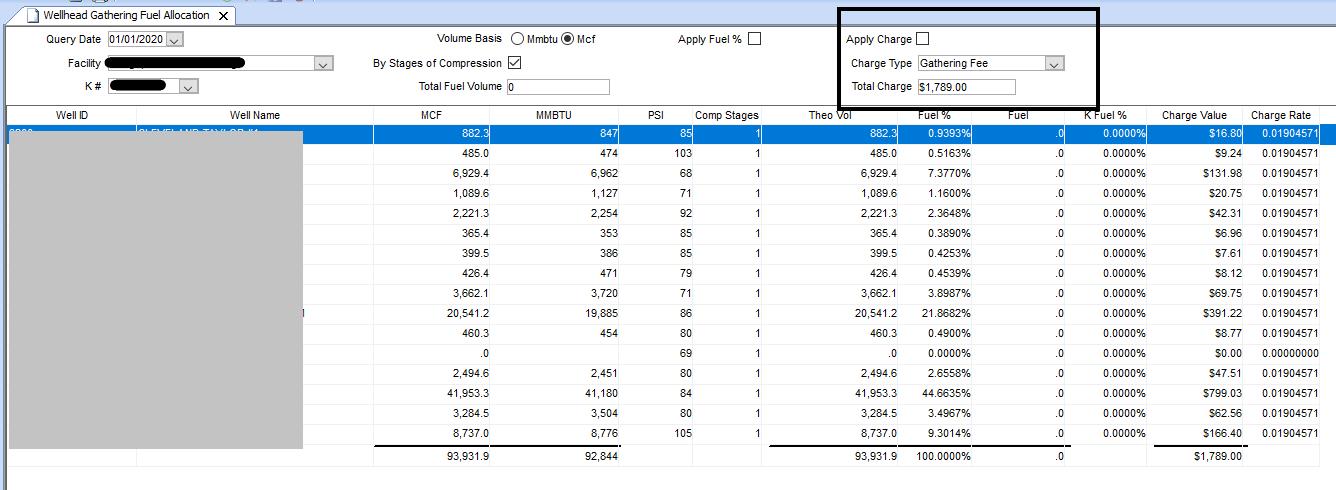The image size is (1336, 490).
Task: Enable the Apply Fuel % checkbox
Action: [x=754, y=39]
